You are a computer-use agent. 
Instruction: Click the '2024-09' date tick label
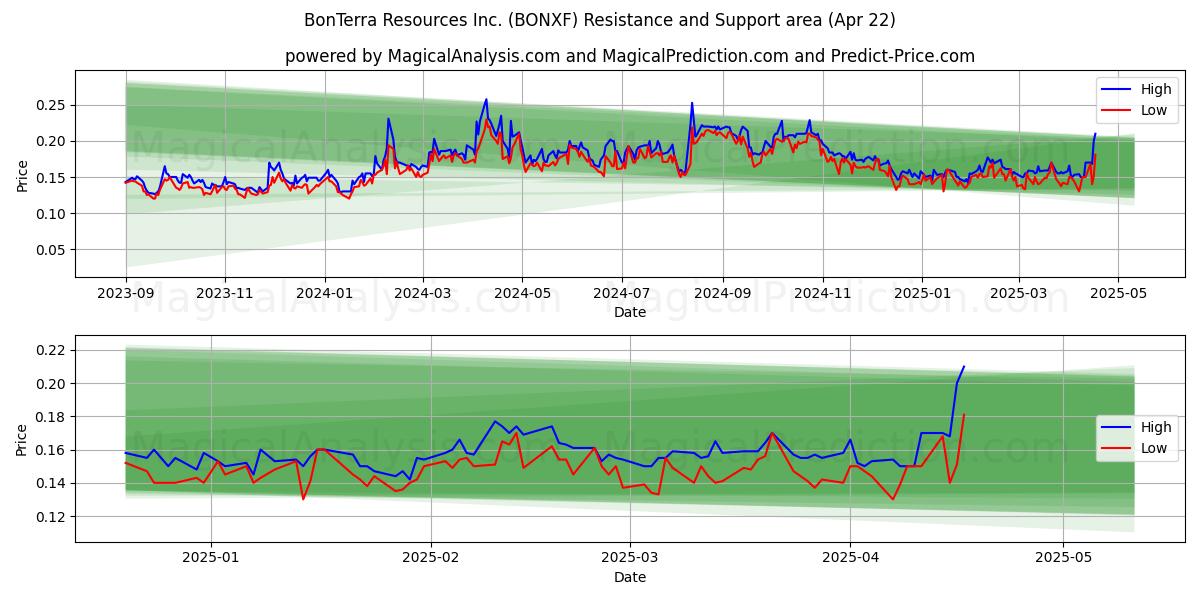(723, 294)
